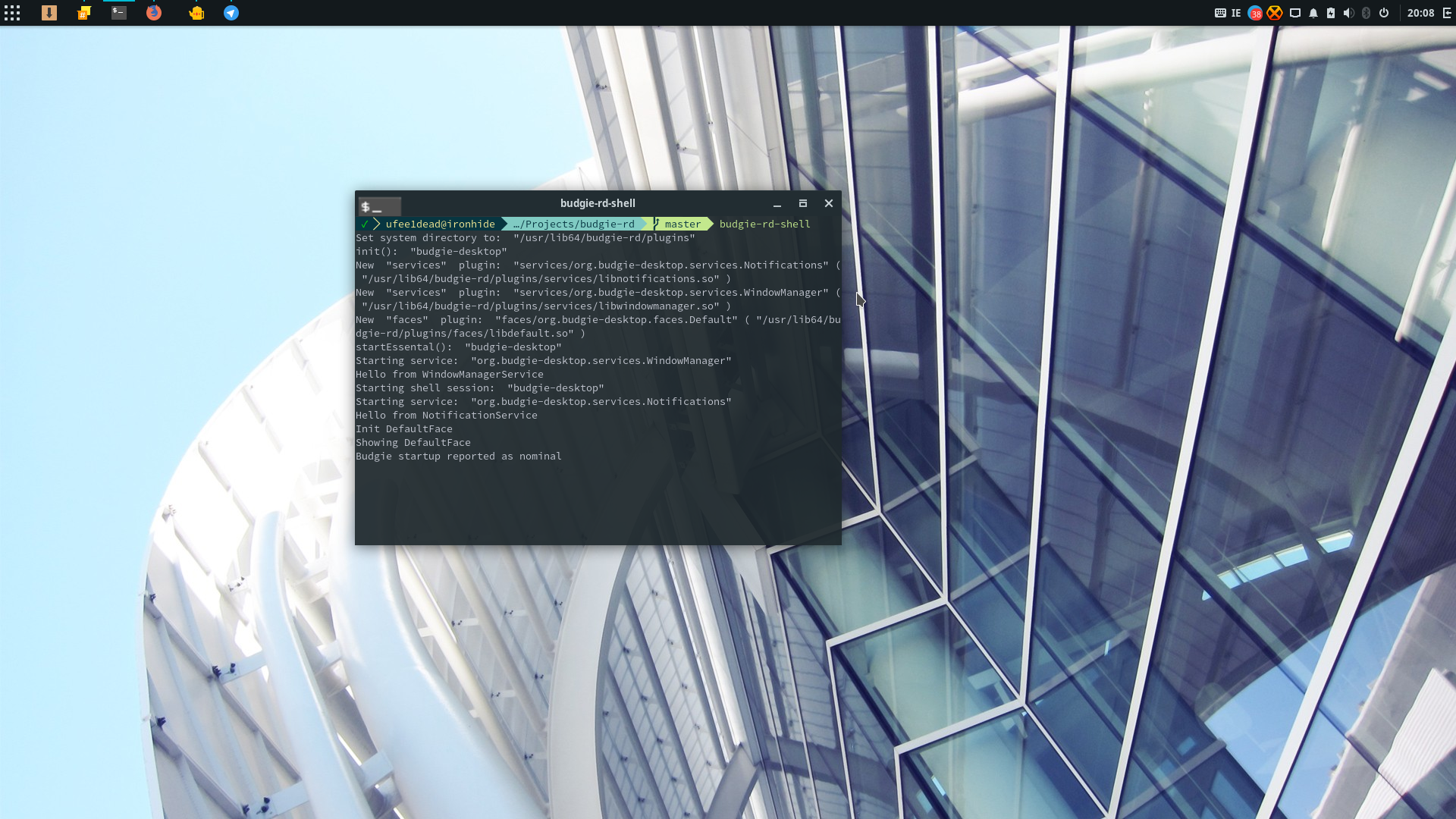Click the 'Init DefaultFace' output line

(x=404, y=428)
